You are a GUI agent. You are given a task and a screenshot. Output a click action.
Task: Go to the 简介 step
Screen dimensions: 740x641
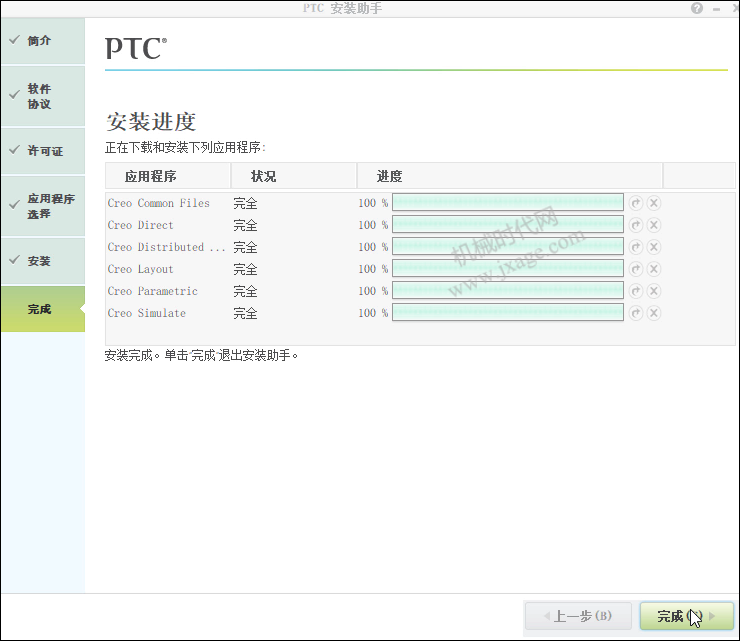coord(43,41)
